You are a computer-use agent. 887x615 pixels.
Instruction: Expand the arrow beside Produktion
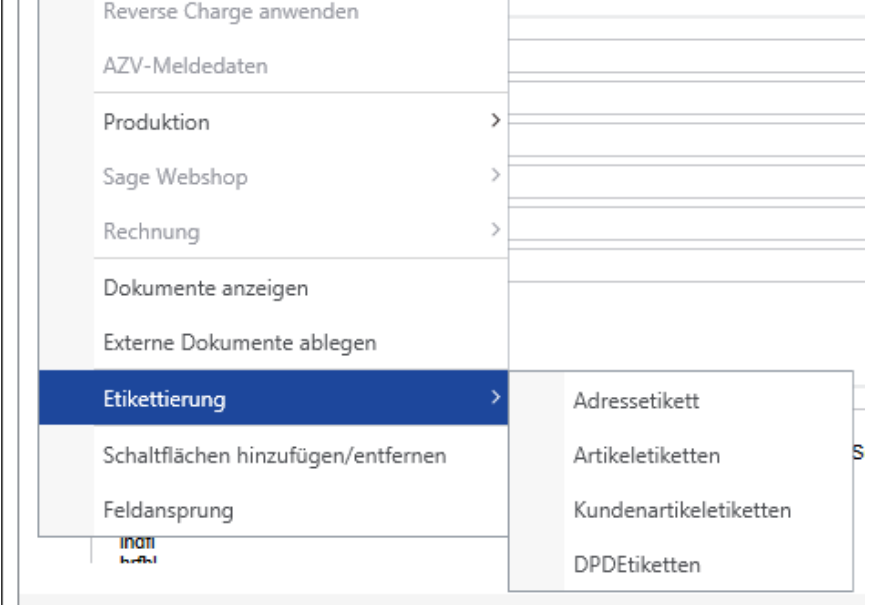point(494,122)
